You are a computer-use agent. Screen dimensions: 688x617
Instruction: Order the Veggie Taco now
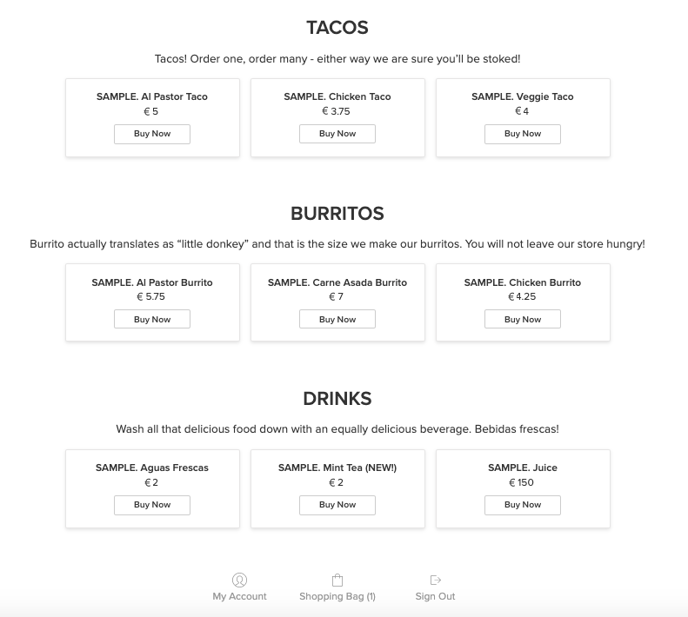coord(522,134)
